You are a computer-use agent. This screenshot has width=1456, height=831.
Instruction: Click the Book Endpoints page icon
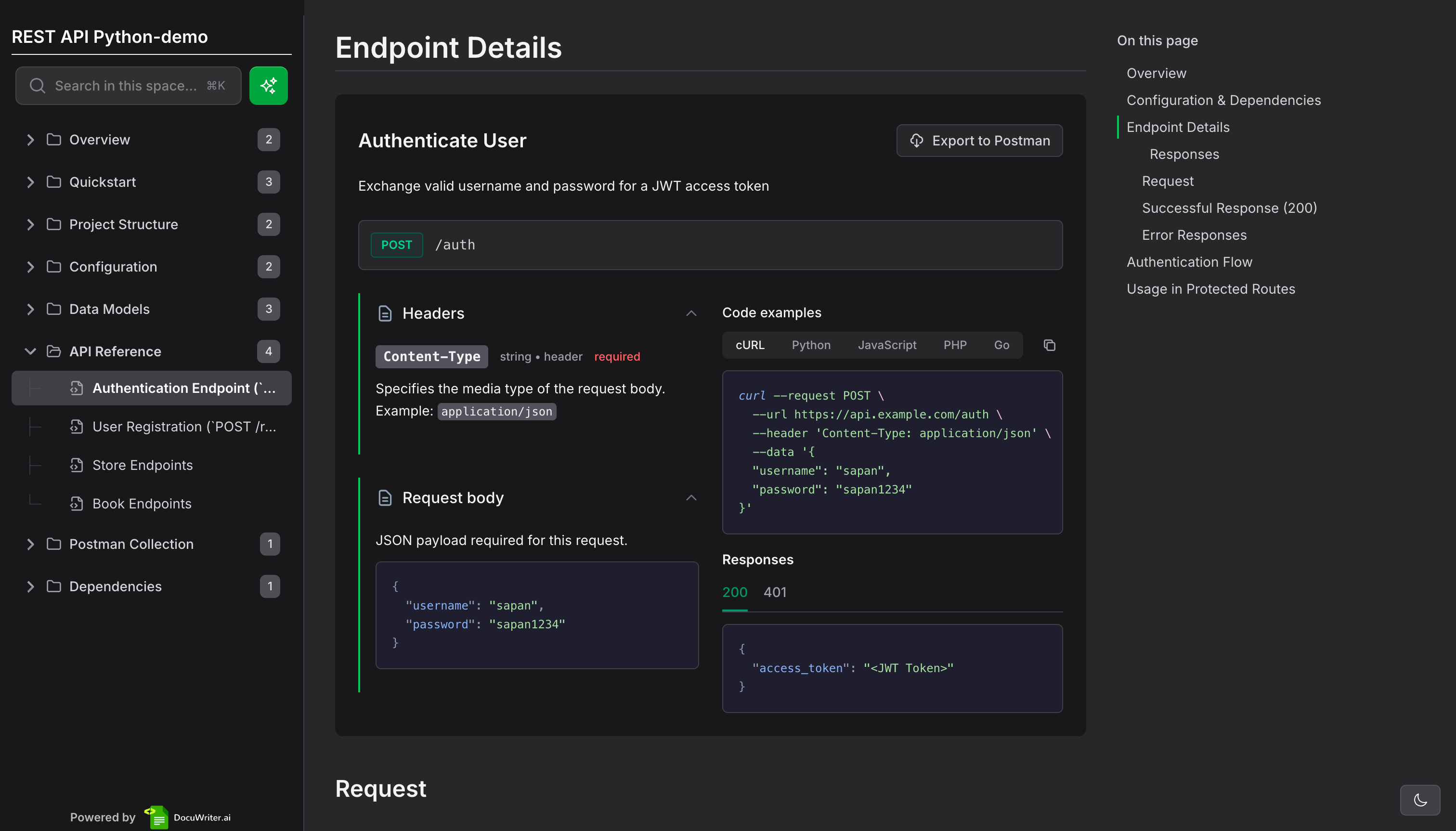click(x=77, y=504)
